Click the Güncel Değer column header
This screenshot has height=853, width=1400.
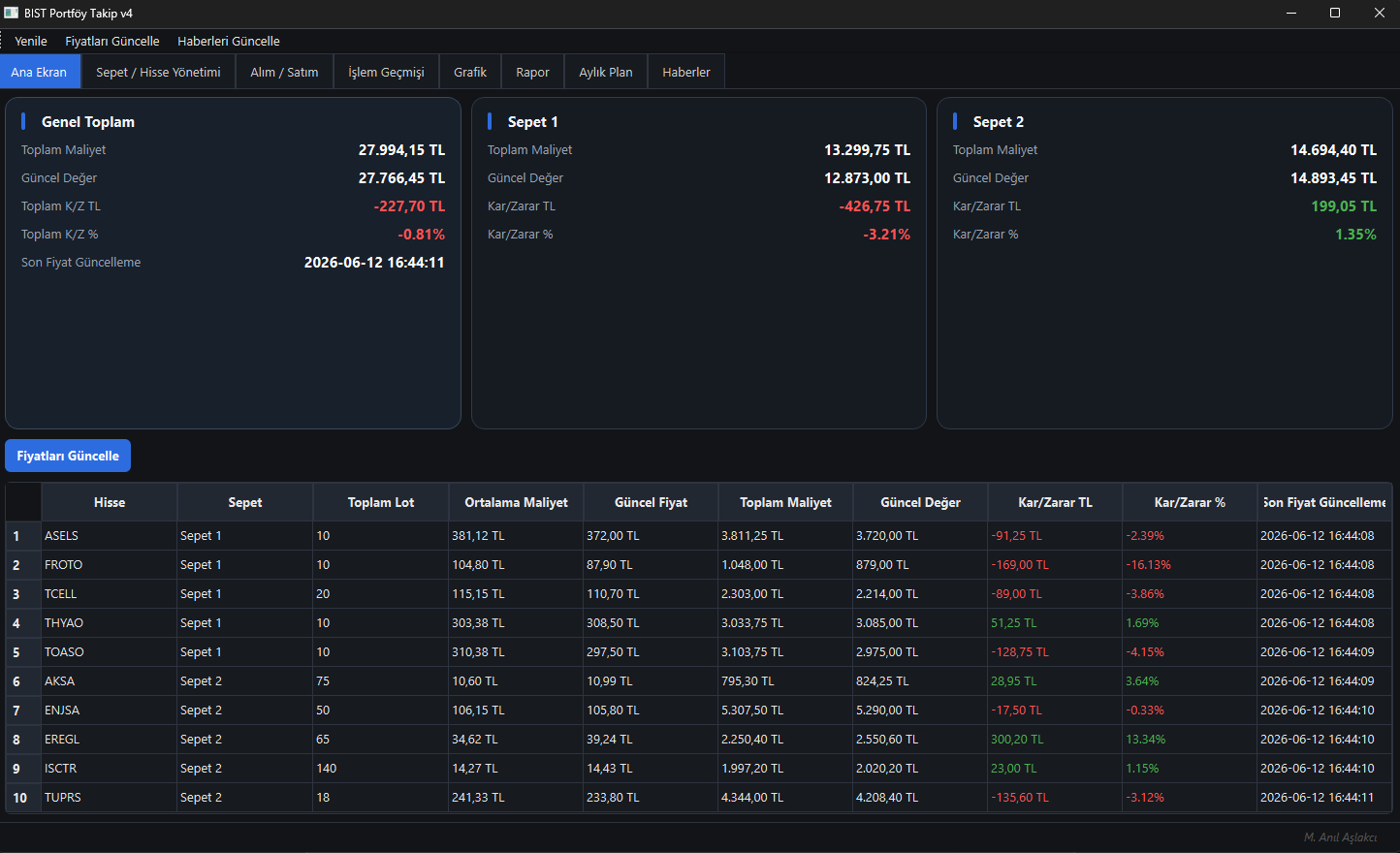coord(920,502)
